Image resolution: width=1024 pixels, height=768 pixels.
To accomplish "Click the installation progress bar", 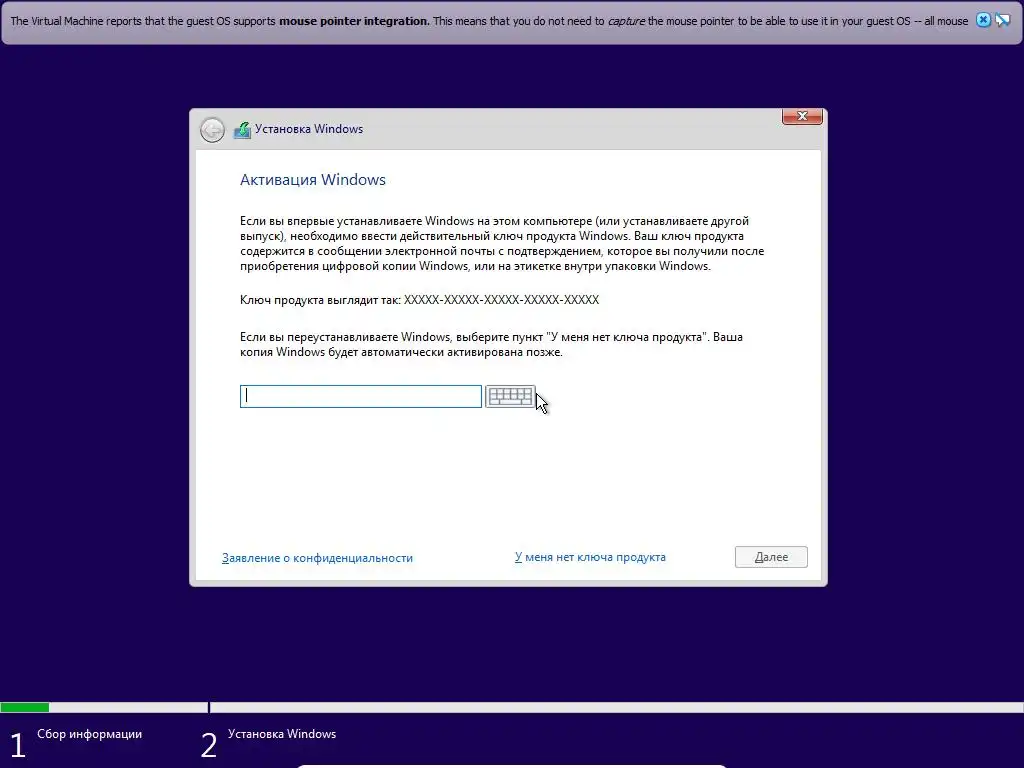I will tap(512, 707).
